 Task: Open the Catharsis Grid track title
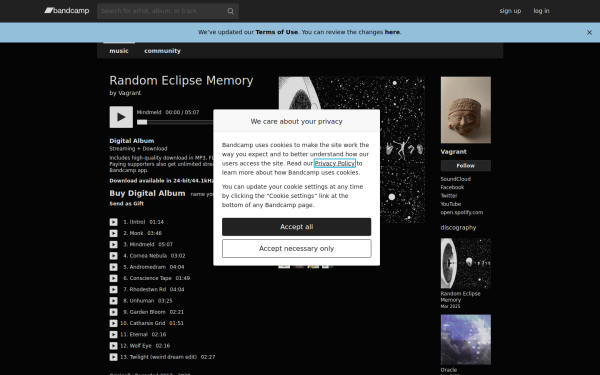click(x=147, y=323)
